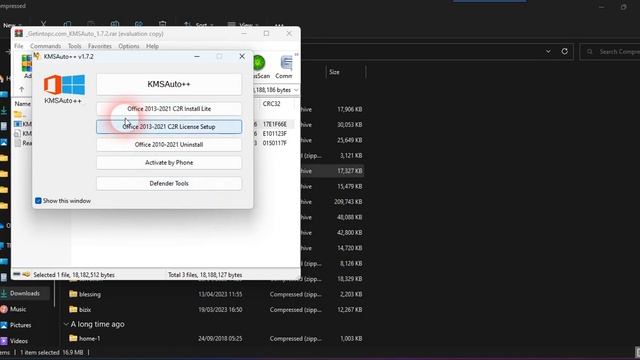Open Downloads in Explorer sidebar
The width and height of the screenshot is (640, 360).
tap(25, 293)
